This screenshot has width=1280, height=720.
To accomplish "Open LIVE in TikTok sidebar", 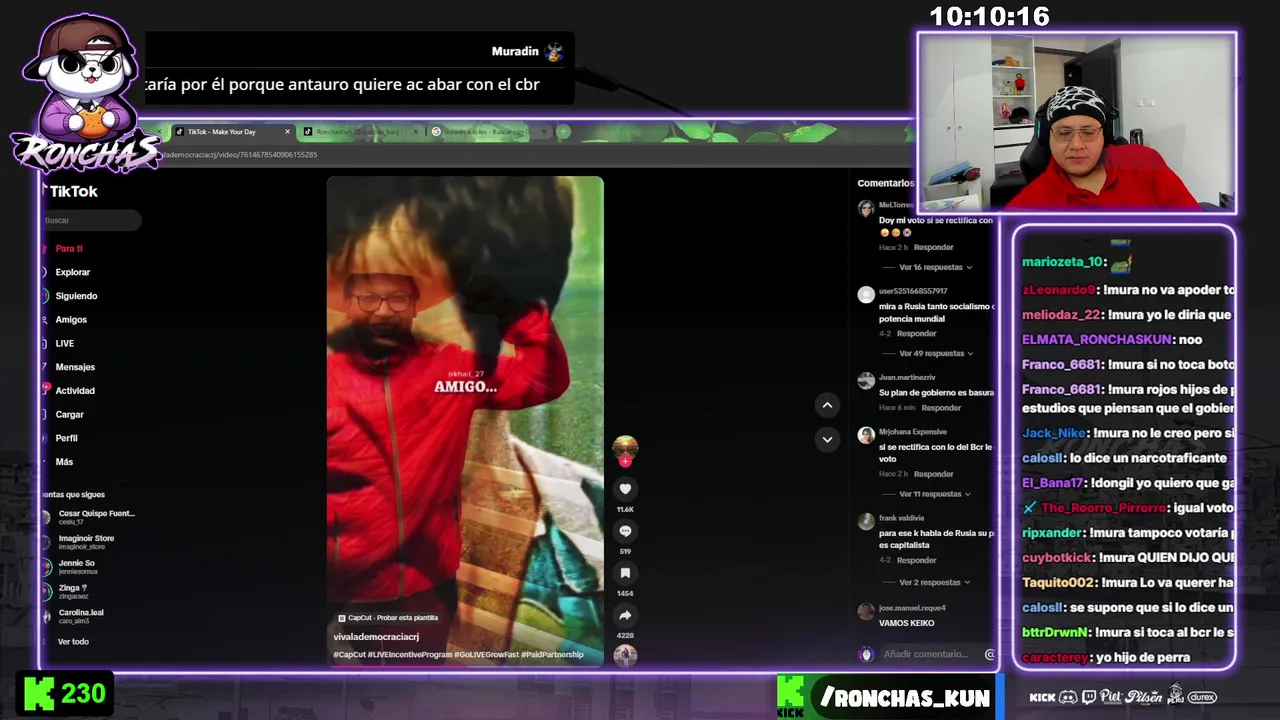I will [64, 344].
